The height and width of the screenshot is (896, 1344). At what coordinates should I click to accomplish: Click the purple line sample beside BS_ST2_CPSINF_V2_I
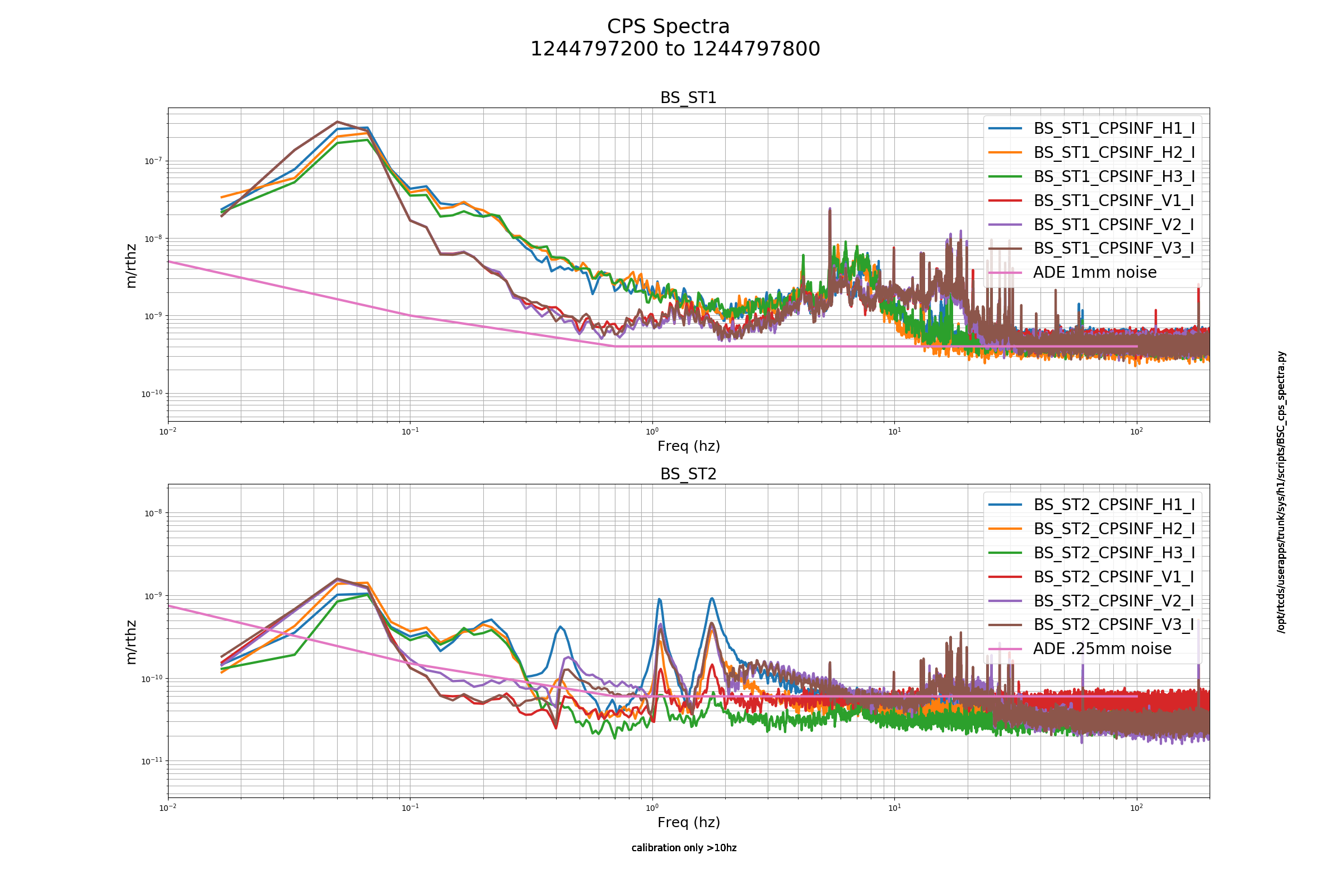pyautogui.click(x=1005, y=601)
